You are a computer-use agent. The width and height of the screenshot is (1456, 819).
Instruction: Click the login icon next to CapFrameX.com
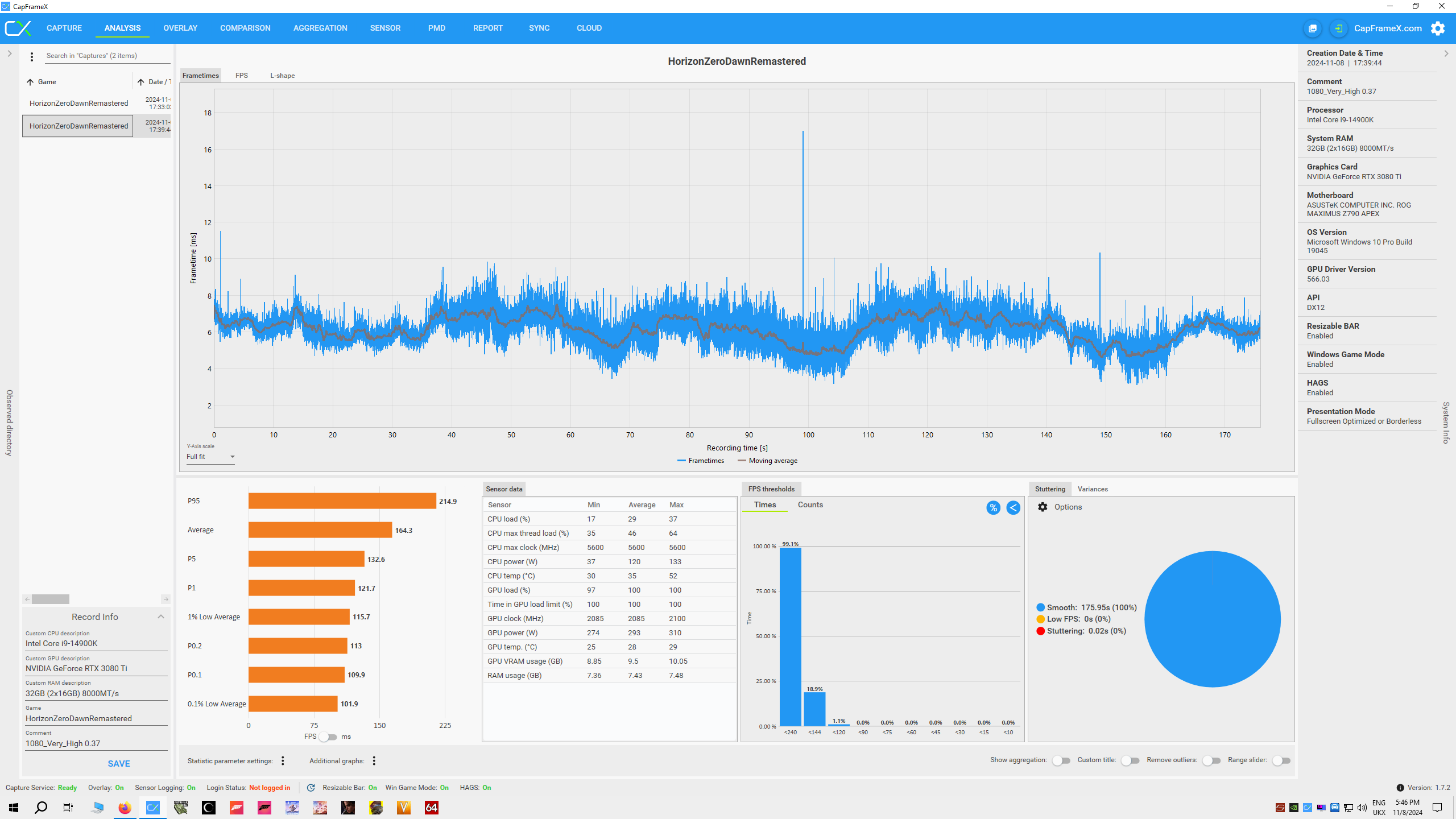(1339, 28)
